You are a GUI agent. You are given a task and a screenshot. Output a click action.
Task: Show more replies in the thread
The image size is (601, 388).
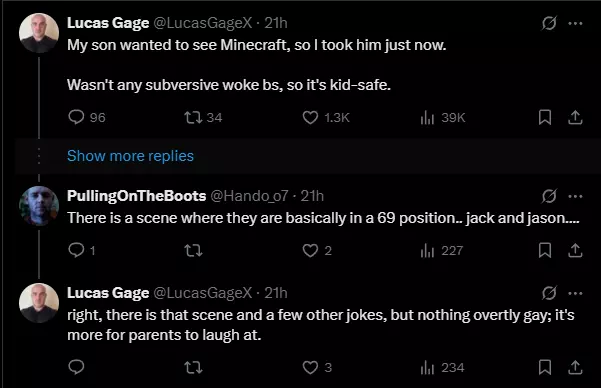point(130,156)
